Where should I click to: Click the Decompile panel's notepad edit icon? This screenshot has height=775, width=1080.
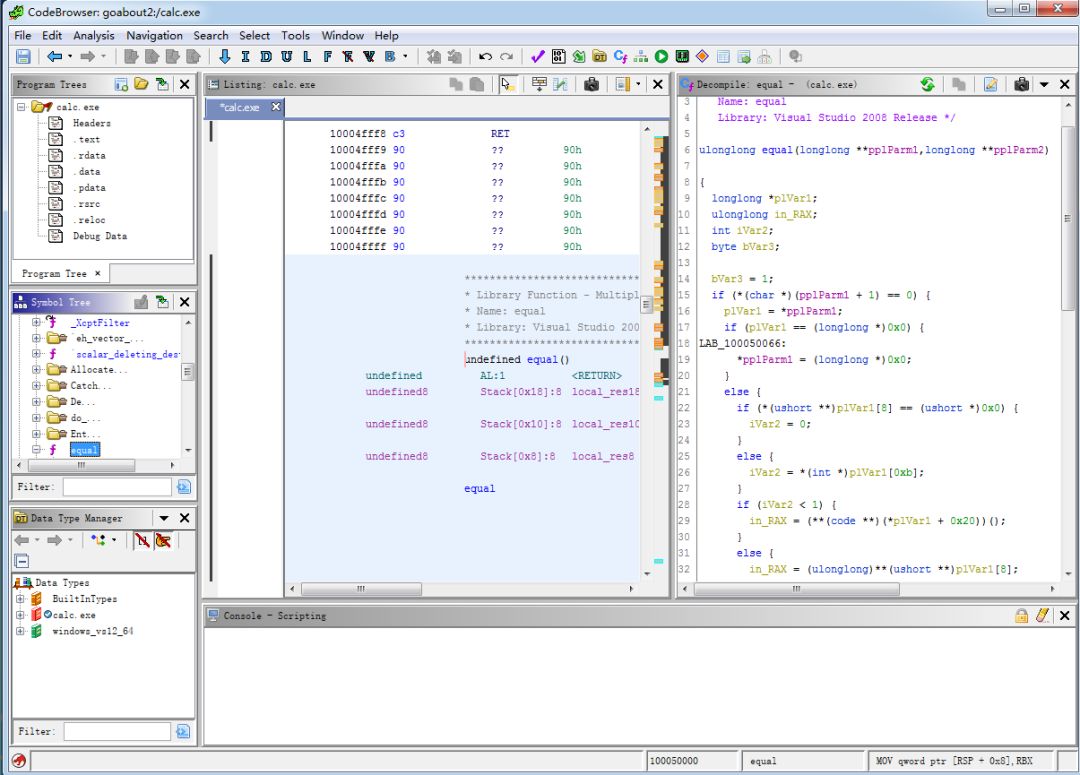990,85
